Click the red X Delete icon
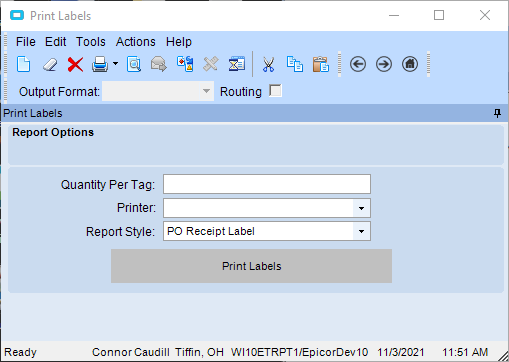The height and width of the screenshot is (362, 509). [75, 64]
